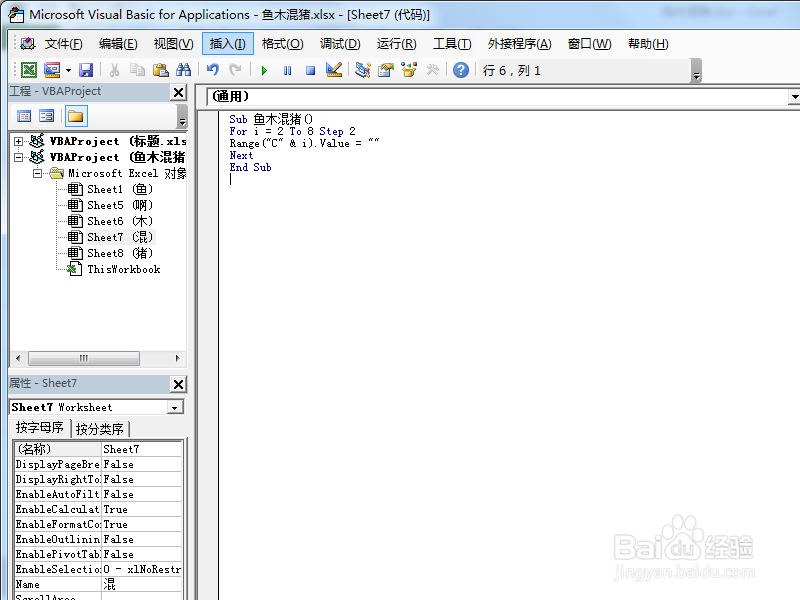Screen dimensions: 800x600
Task: Close the 工程 - VBAProject pane
Action: (179, 92)
